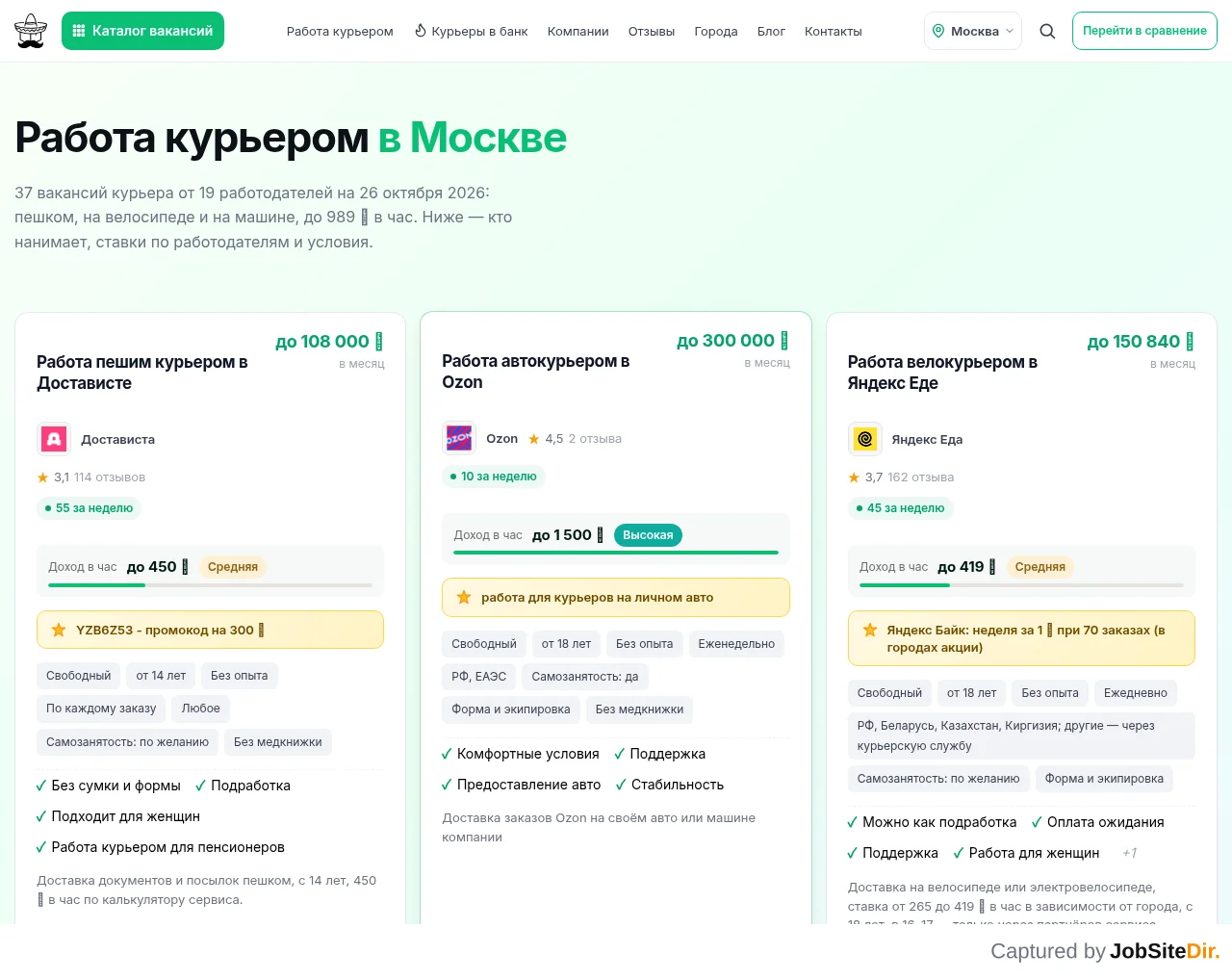The height and width of the screenshot is (980, 1232).
Task: Click the grid icon in Каталог вакансий button
Action: coord(79,31)
